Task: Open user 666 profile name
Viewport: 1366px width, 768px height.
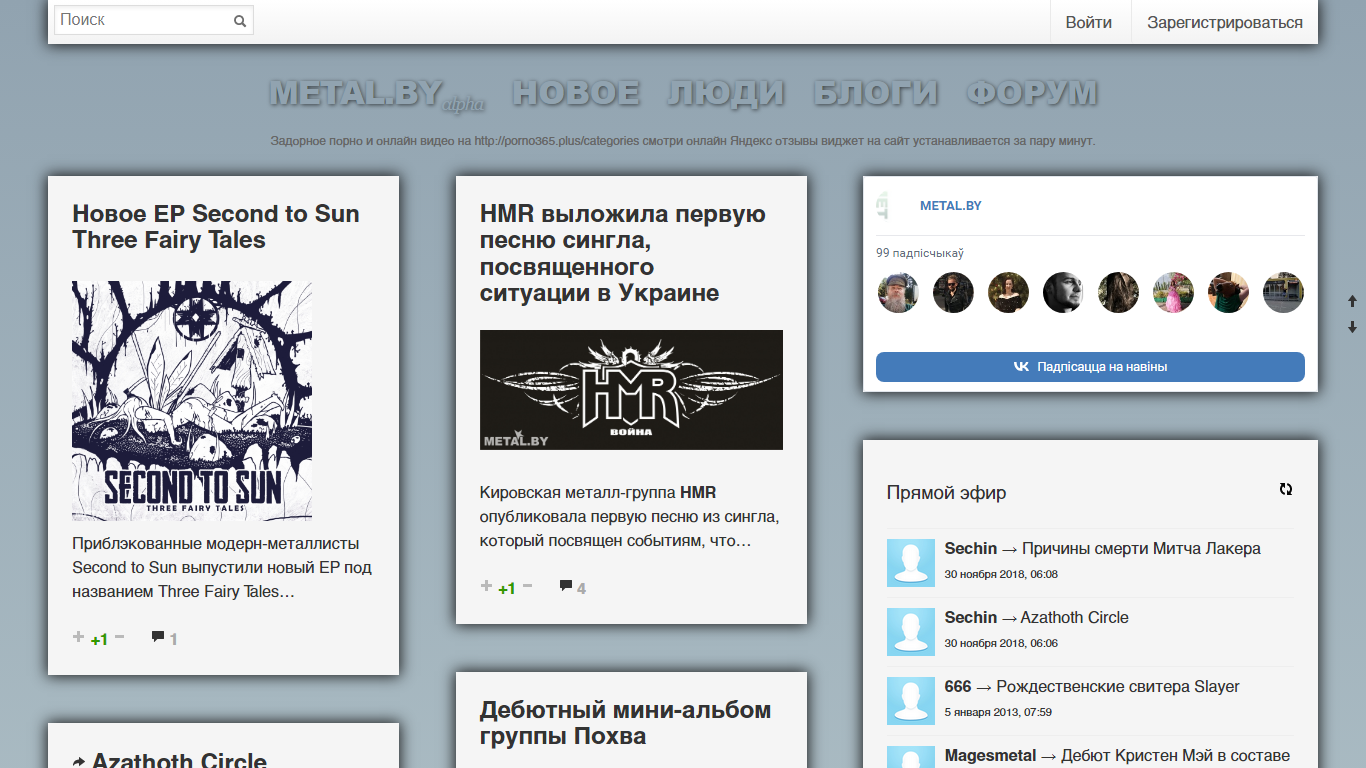Action: coord(958,686)
